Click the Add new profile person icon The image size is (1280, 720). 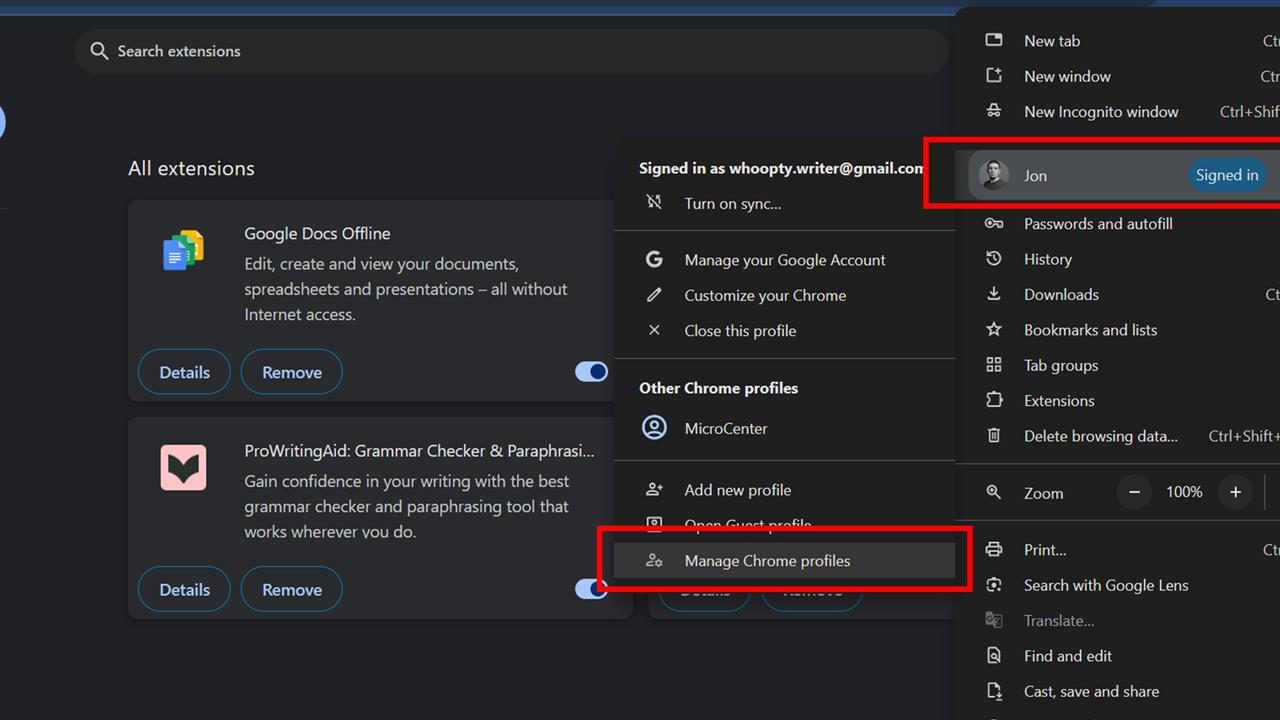click(654, 490)
